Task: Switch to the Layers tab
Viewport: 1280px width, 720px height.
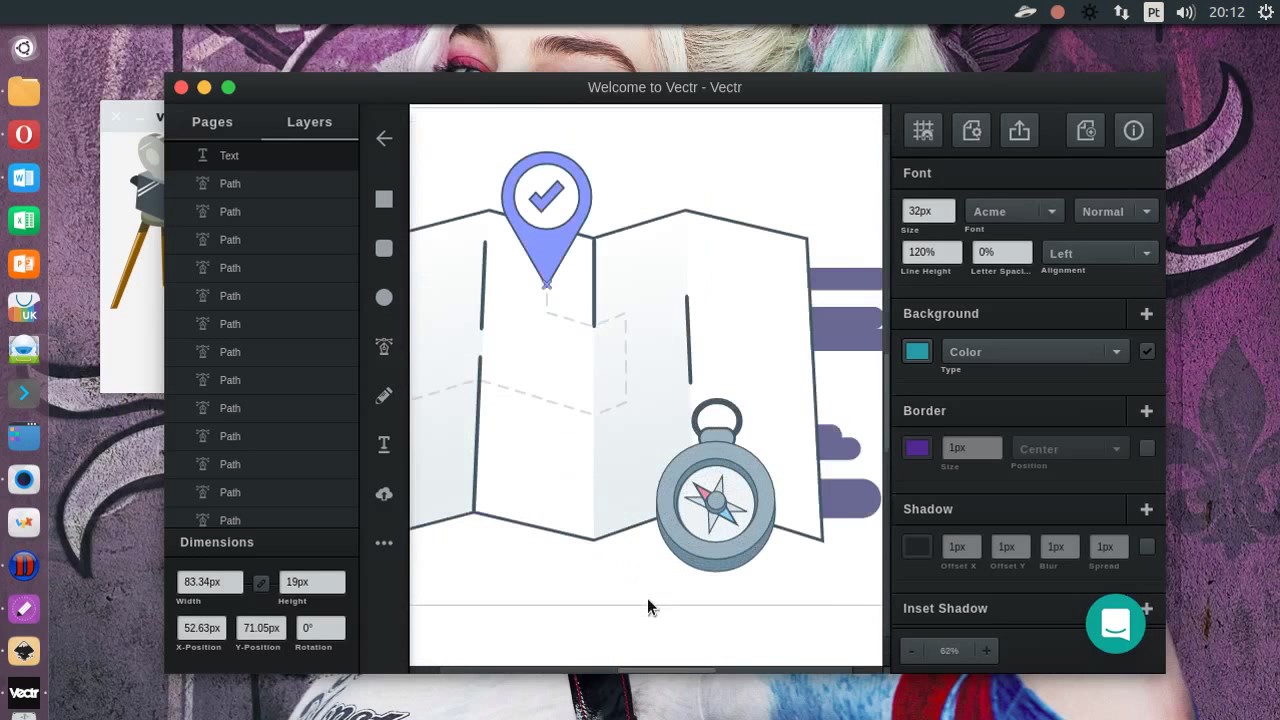Action: point(309,121)
